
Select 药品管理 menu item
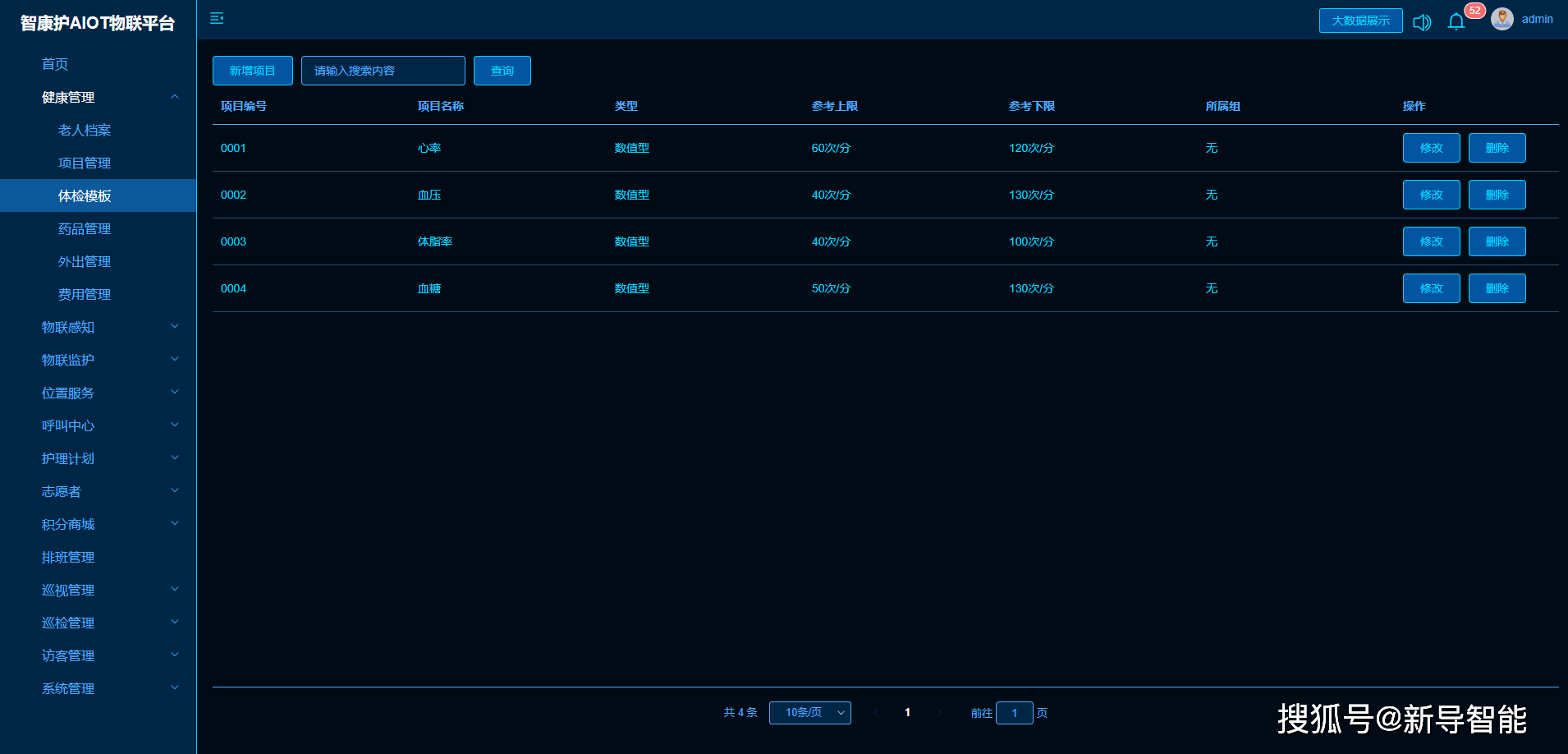click(x=85, y=228)
